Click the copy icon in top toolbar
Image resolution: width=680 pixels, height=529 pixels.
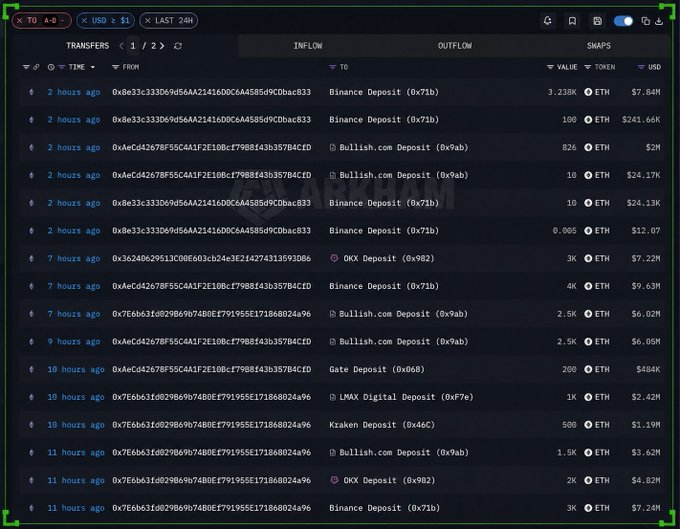click(x=645, y=21)
